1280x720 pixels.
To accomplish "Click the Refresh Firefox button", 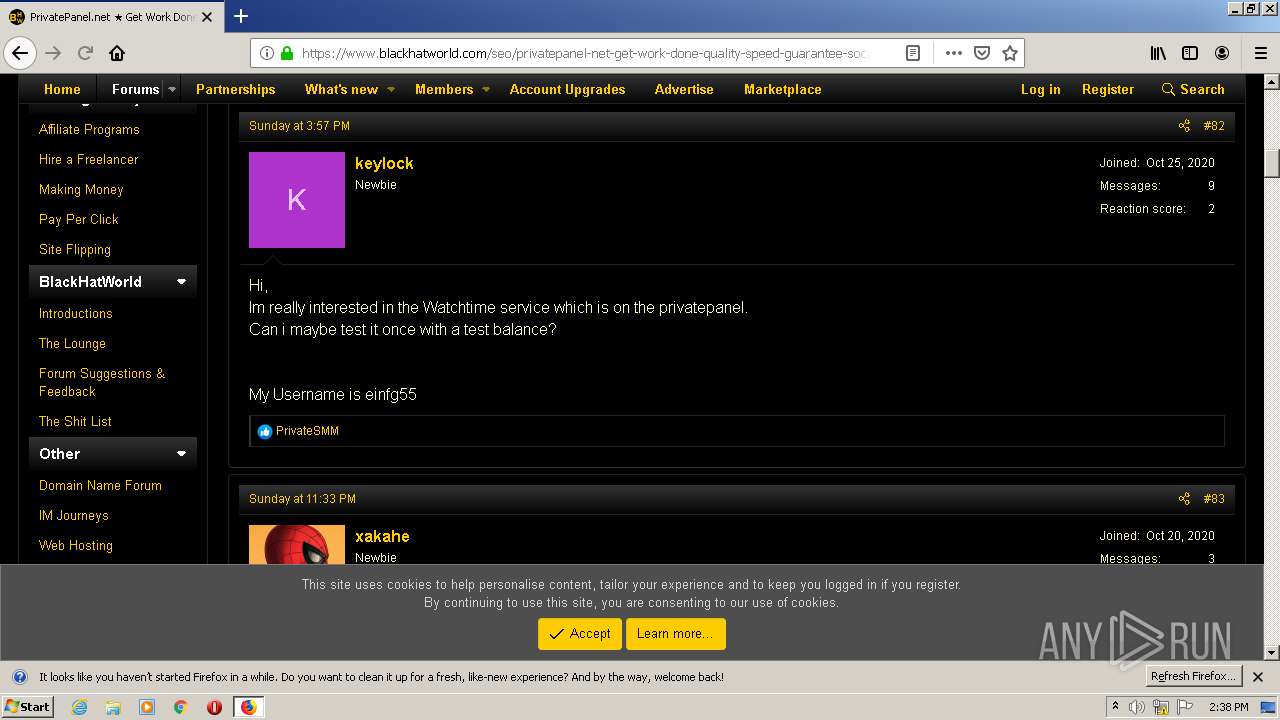I will click(1193, 677).
